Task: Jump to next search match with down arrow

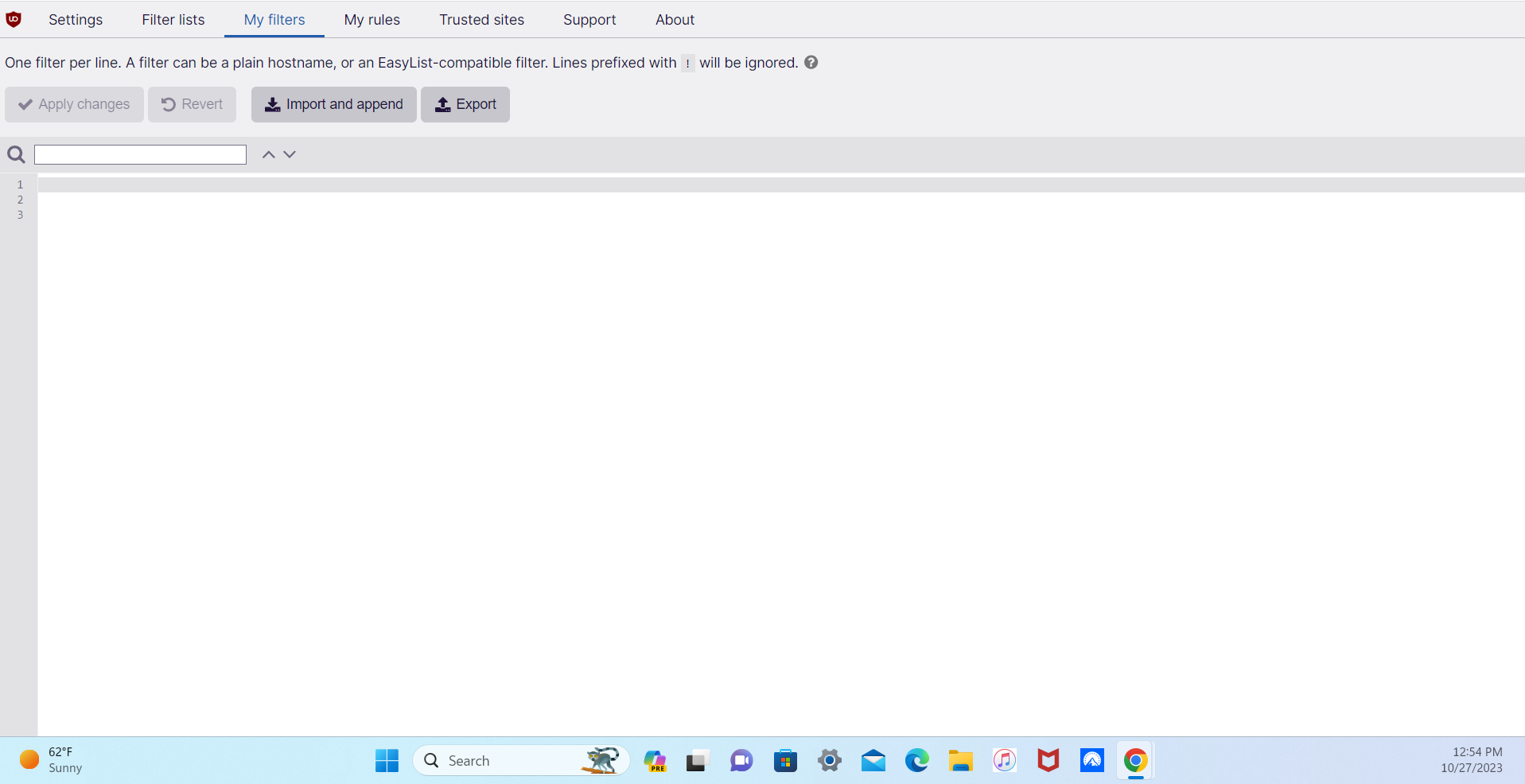Action: pos(290,154)
